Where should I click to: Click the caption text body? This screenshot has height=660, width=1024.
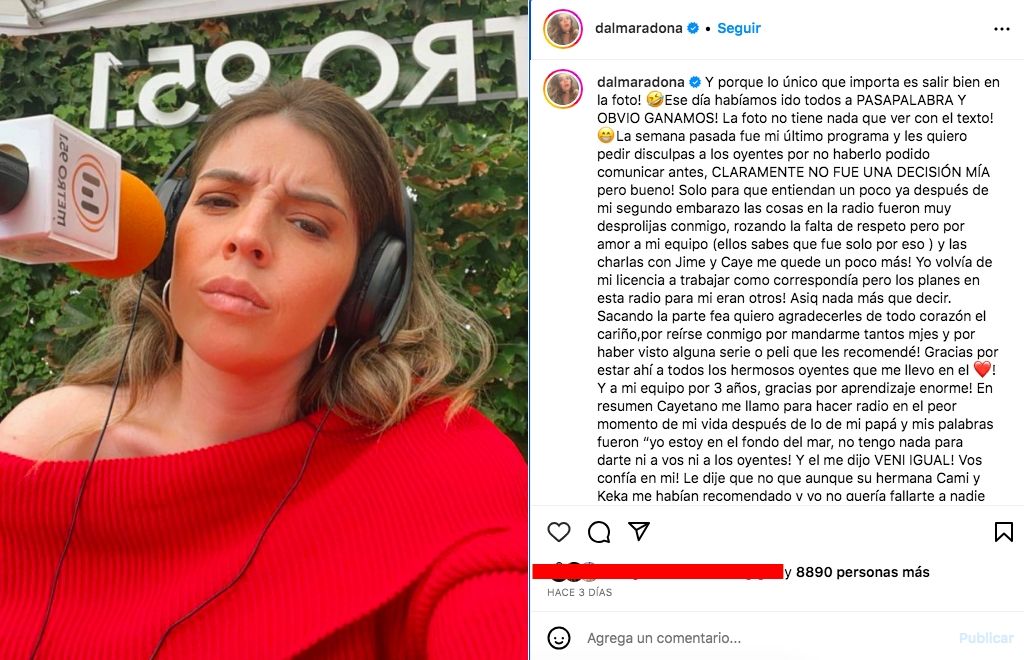pyautogui.click(x=797, y=289)
